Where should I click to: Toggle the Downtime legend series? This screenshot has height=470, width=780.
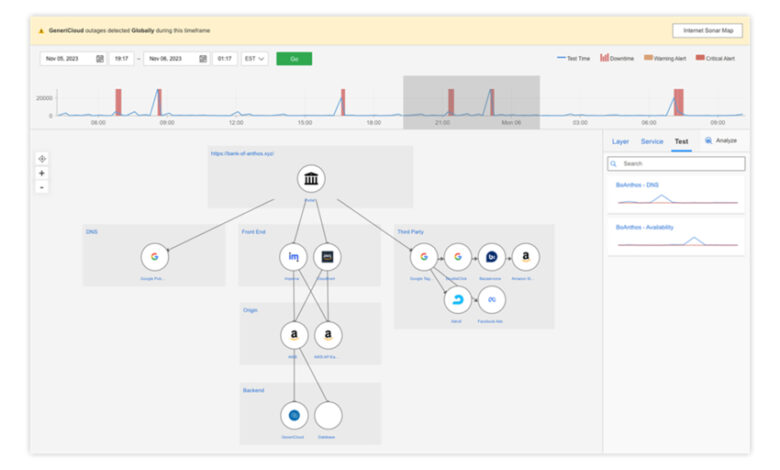pyautogui.click(x=619, y=58)
